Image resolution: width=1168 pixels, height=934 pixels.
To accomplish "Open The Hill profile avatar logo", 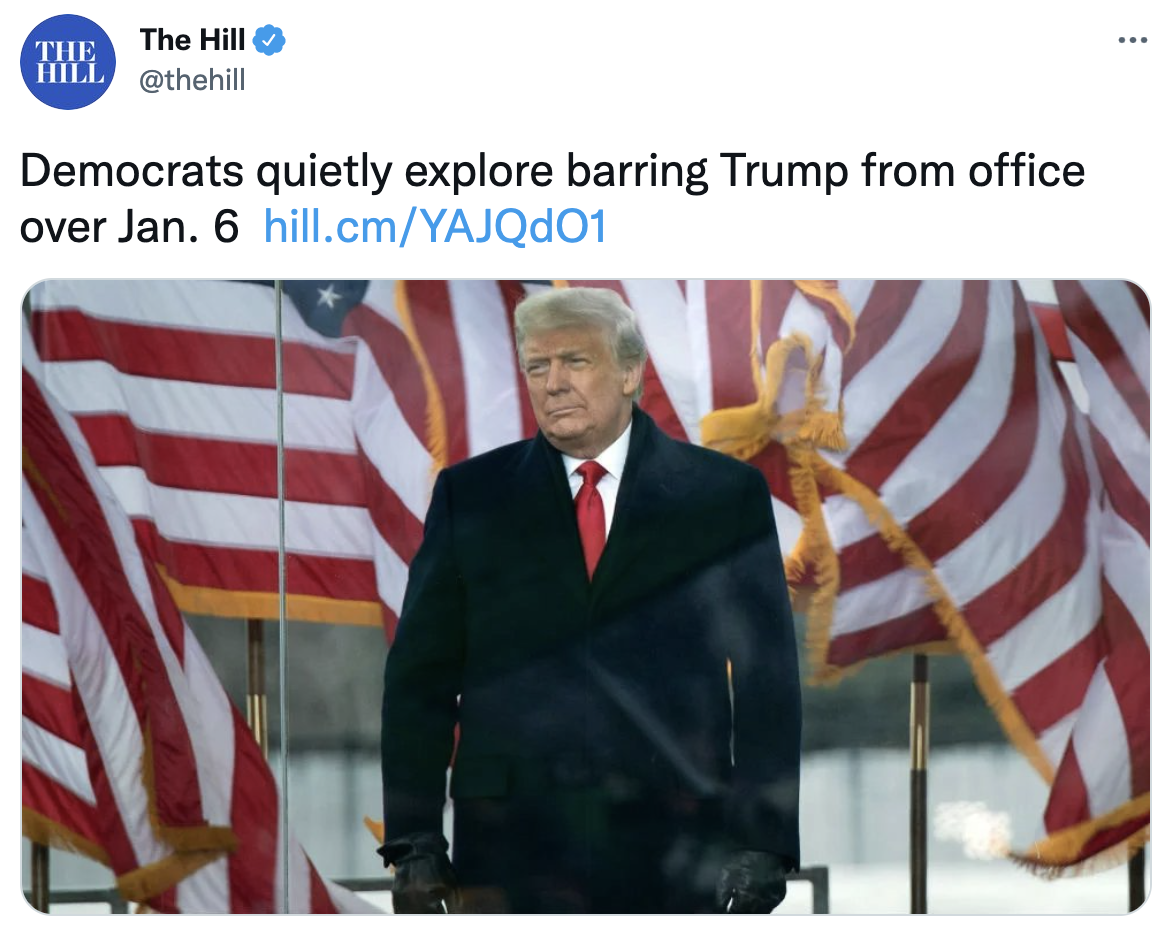I will click(68, 62).
